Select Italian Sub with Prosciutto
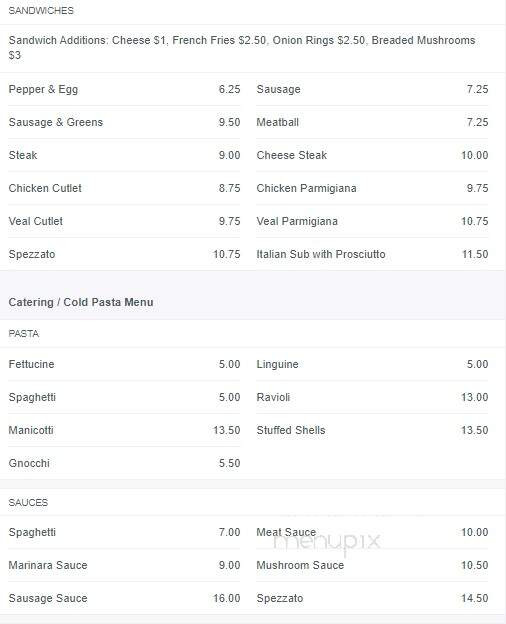Viewport: 506px width, 624px height. click(x=372, y=254)
